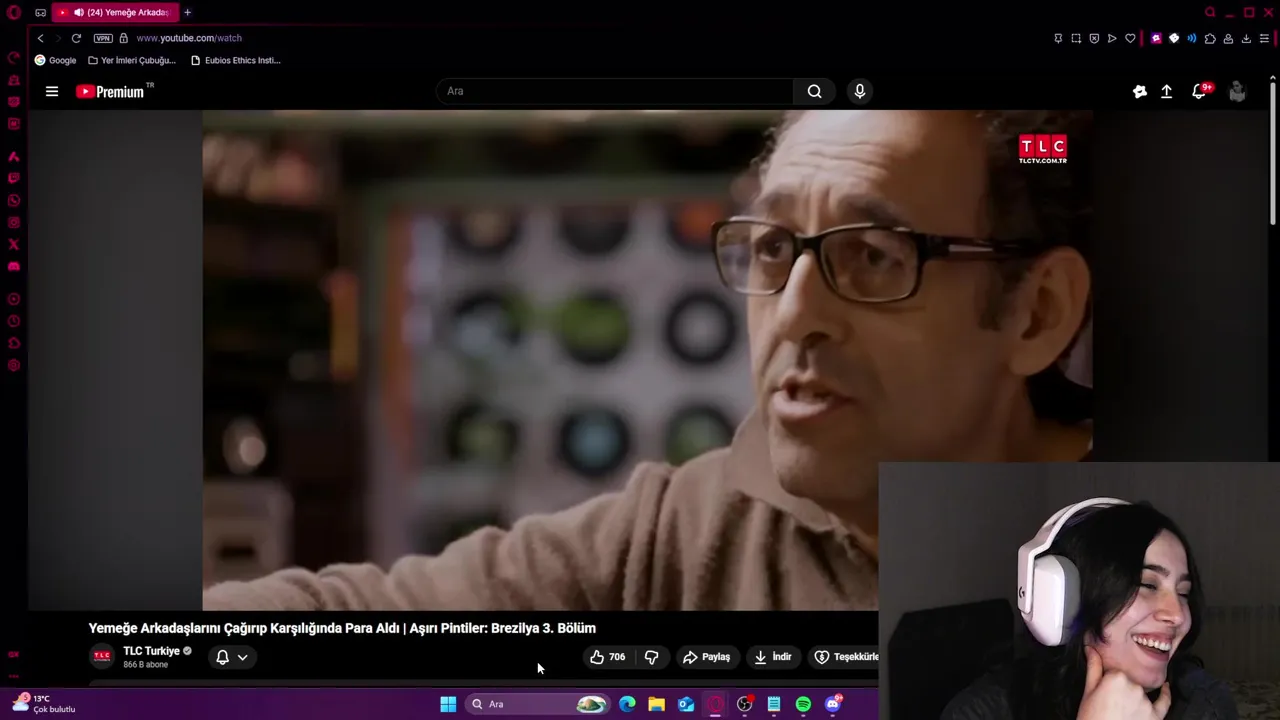
Task: Reload the current page
Action: tap(76, 38)
